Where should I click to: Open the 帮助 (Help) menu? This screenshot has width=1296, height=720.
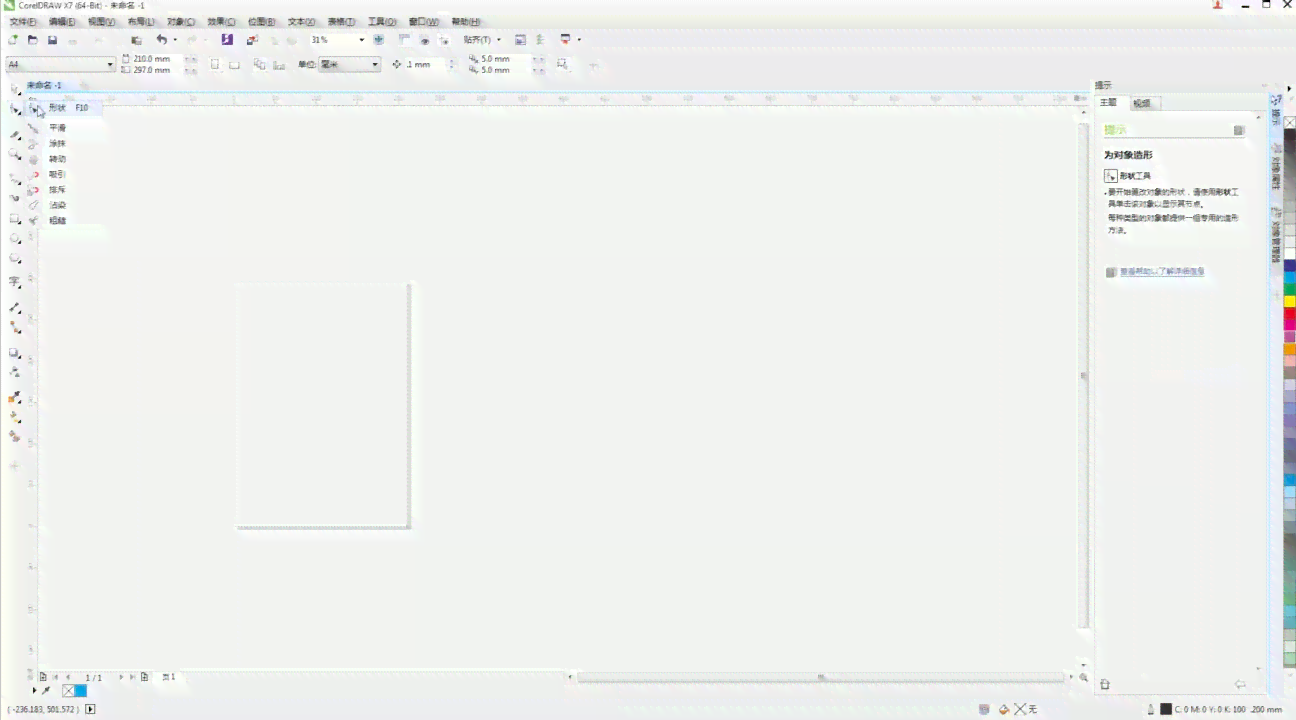(465, 21)
